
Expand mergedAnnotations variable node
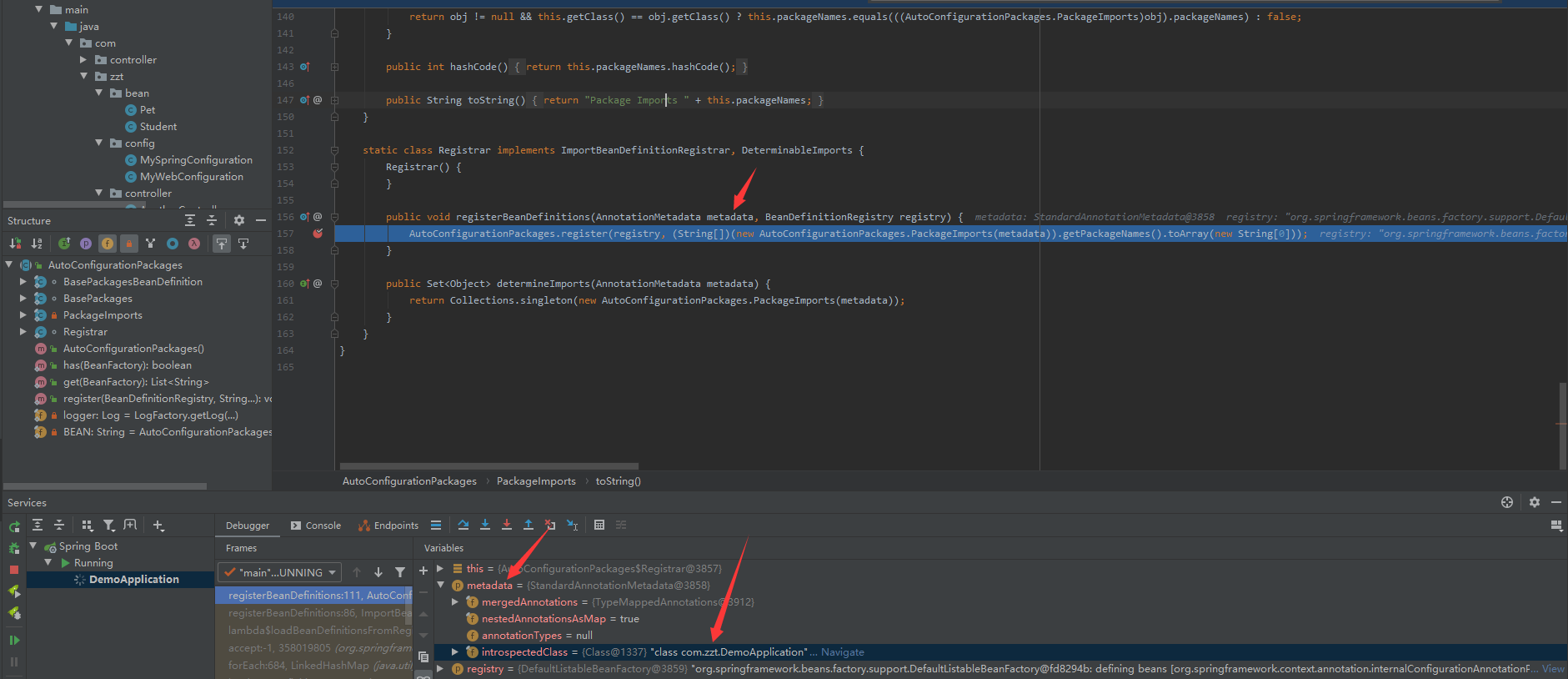[455, 602]
